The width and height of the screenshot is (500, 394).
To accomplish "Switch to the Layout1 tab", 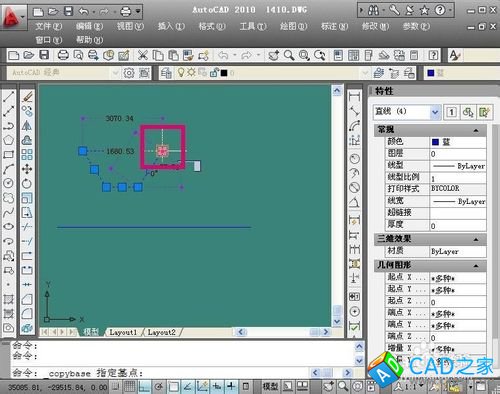I will coord(123,332).
